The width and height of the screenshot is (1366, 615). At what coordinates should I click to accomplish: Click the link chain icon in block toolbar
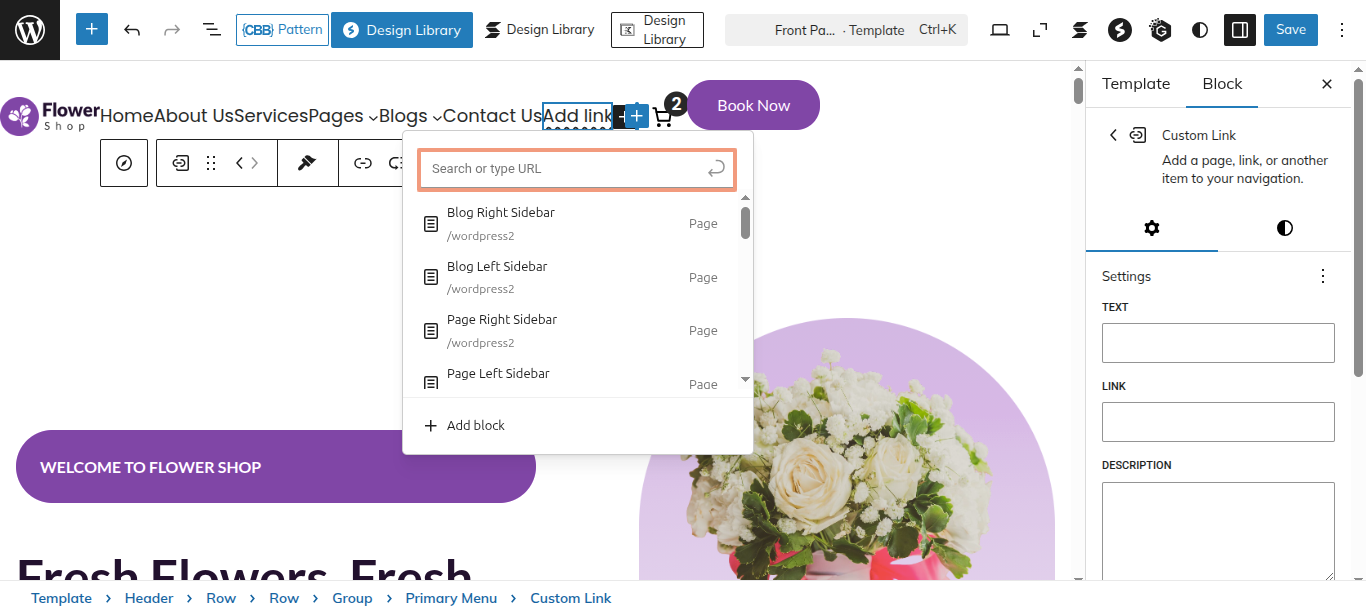click(x=364, y=163)
